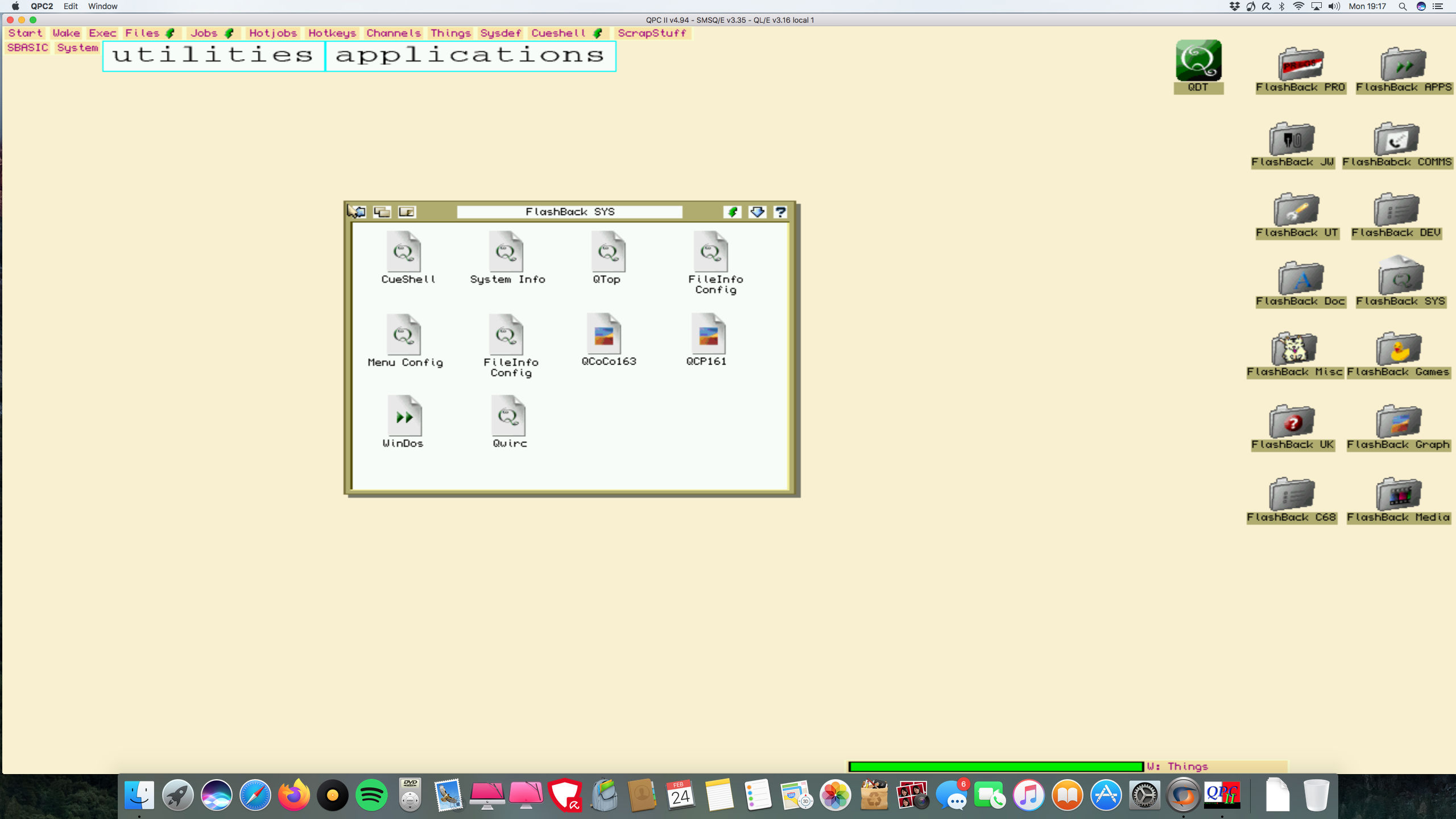Open the QDT desktop icon
The height and width of the screenshot is (819, 1456).
(x=1198, y=60)
